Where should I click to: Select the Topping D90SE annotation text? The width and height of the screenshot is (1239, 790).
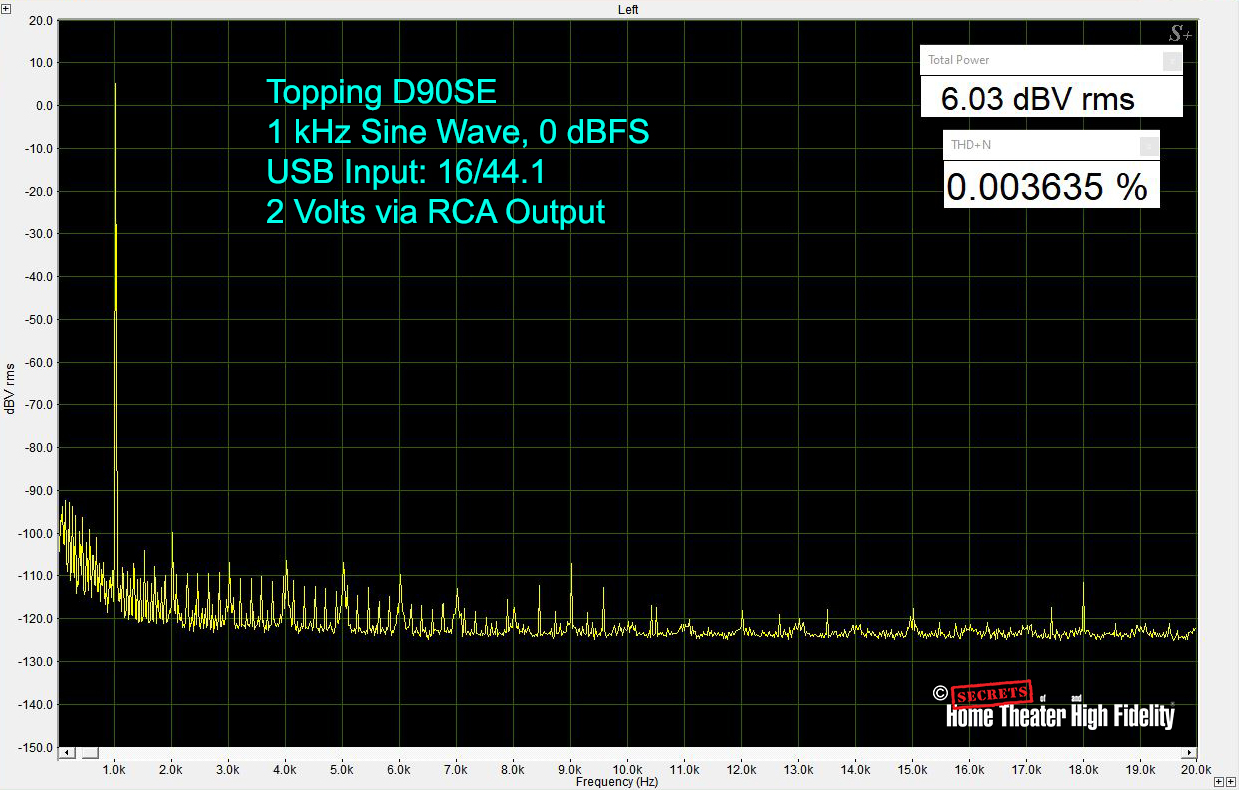381,93
